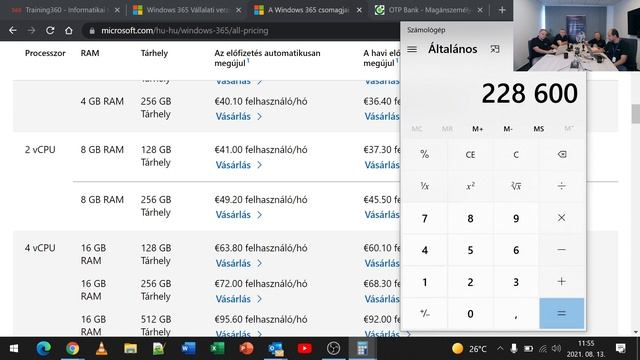
Task: Click the CE clear entry key
Action: point(470,154)
